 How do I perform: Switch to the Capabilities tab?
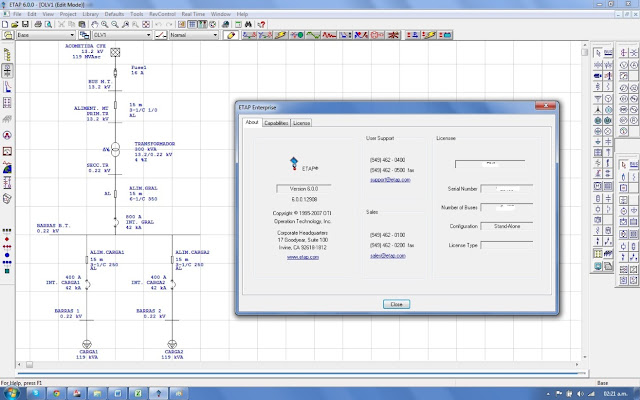[276, 123]
